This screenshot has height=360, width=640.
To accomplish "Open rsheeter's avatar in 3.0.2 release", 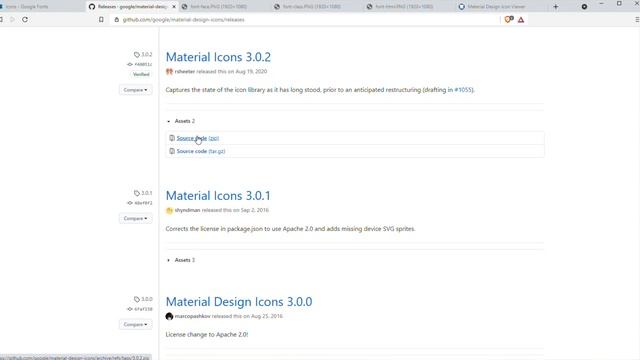I will pyautogui.click(x=169, y=71).
